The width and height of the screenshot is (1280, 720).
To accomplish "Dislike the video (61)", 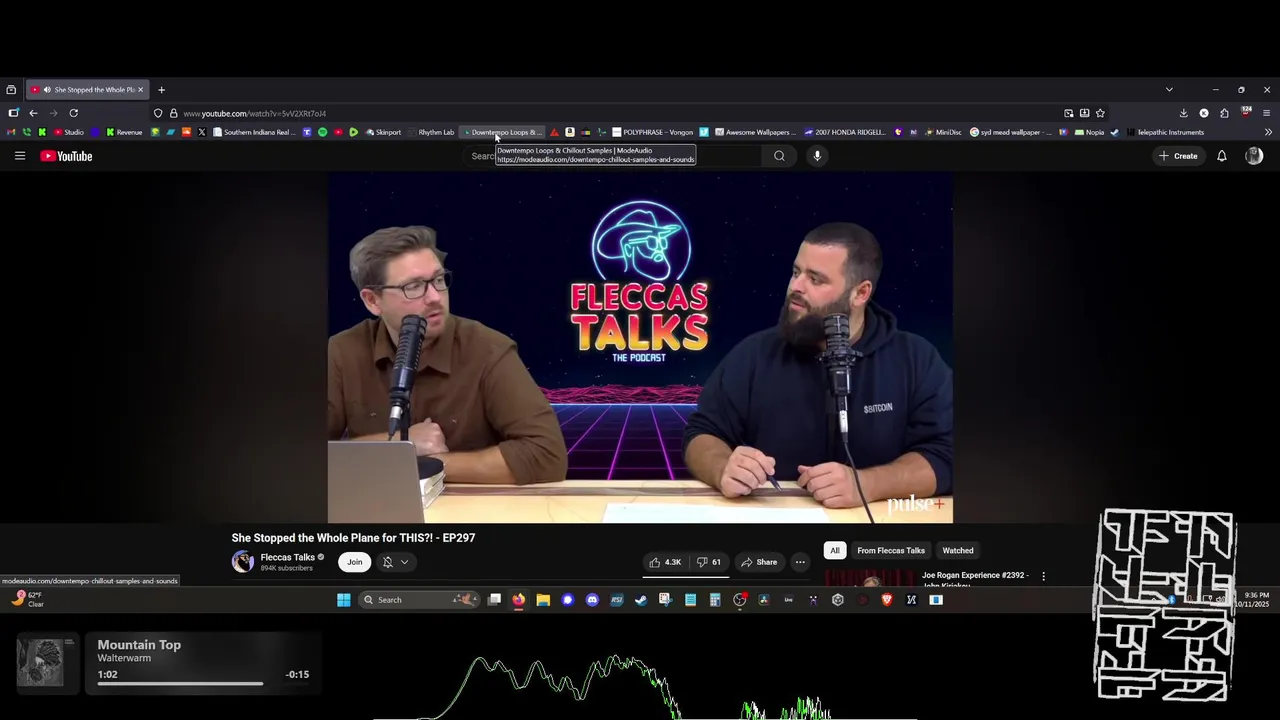I will (x=709, y=562).
